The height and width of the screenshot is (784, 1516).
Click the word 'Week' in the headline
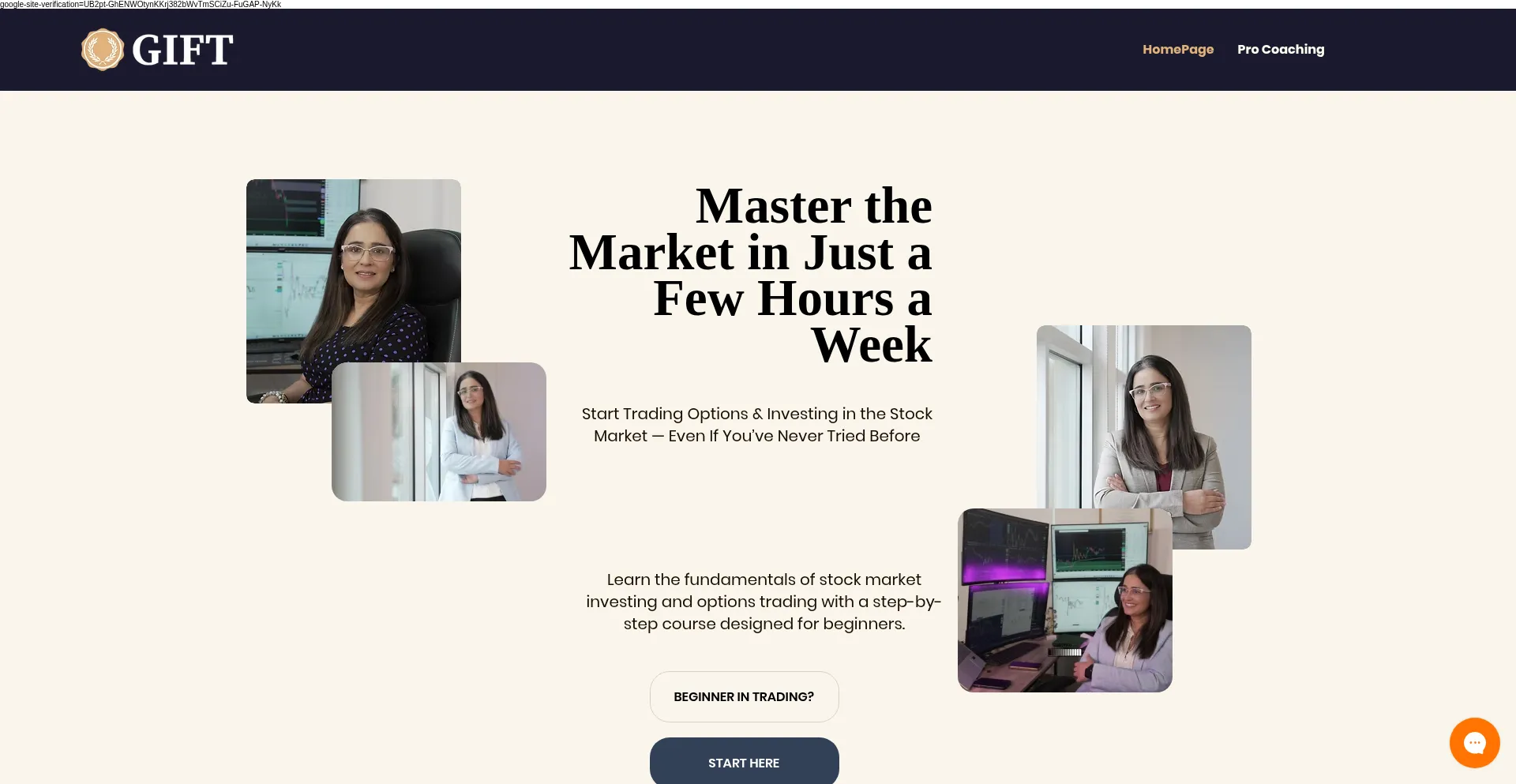click(872, 345)
